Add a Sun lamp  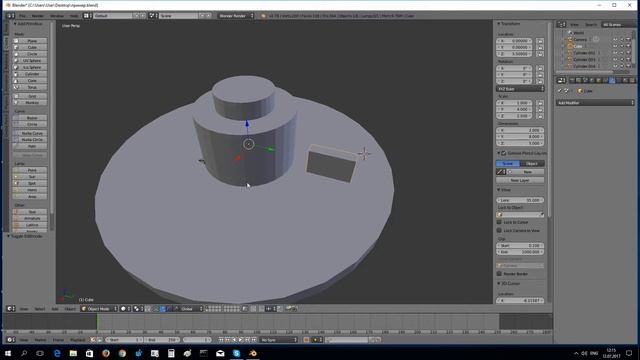[x=30, y=177]
